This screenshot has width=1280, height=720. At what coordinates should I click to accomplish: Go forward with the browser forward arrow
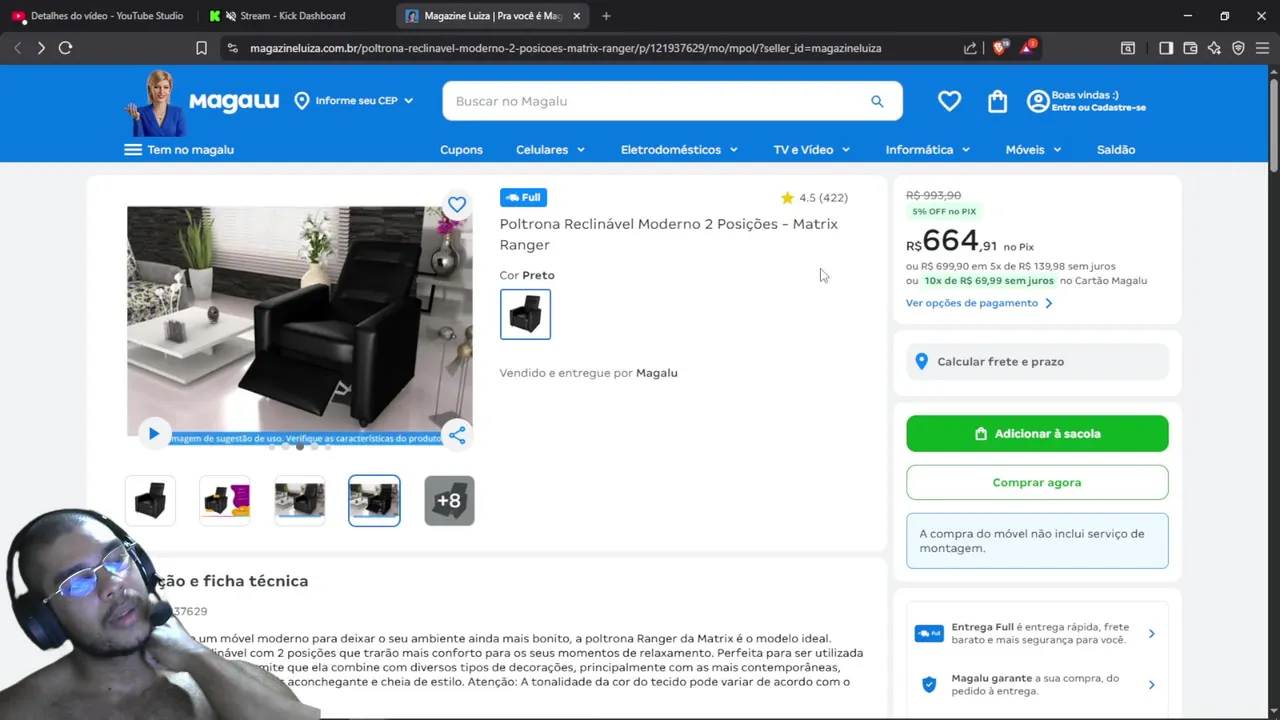(41, 48)
